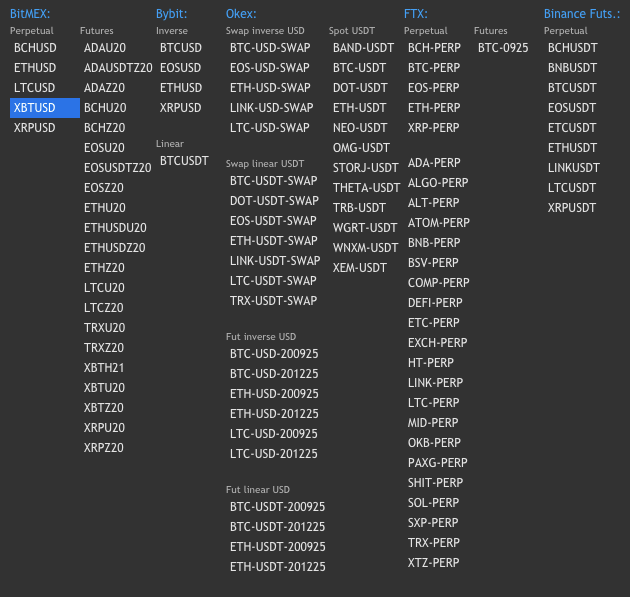Choose BTC-USD-SWAP on Okex
The width and height of the screenshot is (630, 597).
(270, 48)
